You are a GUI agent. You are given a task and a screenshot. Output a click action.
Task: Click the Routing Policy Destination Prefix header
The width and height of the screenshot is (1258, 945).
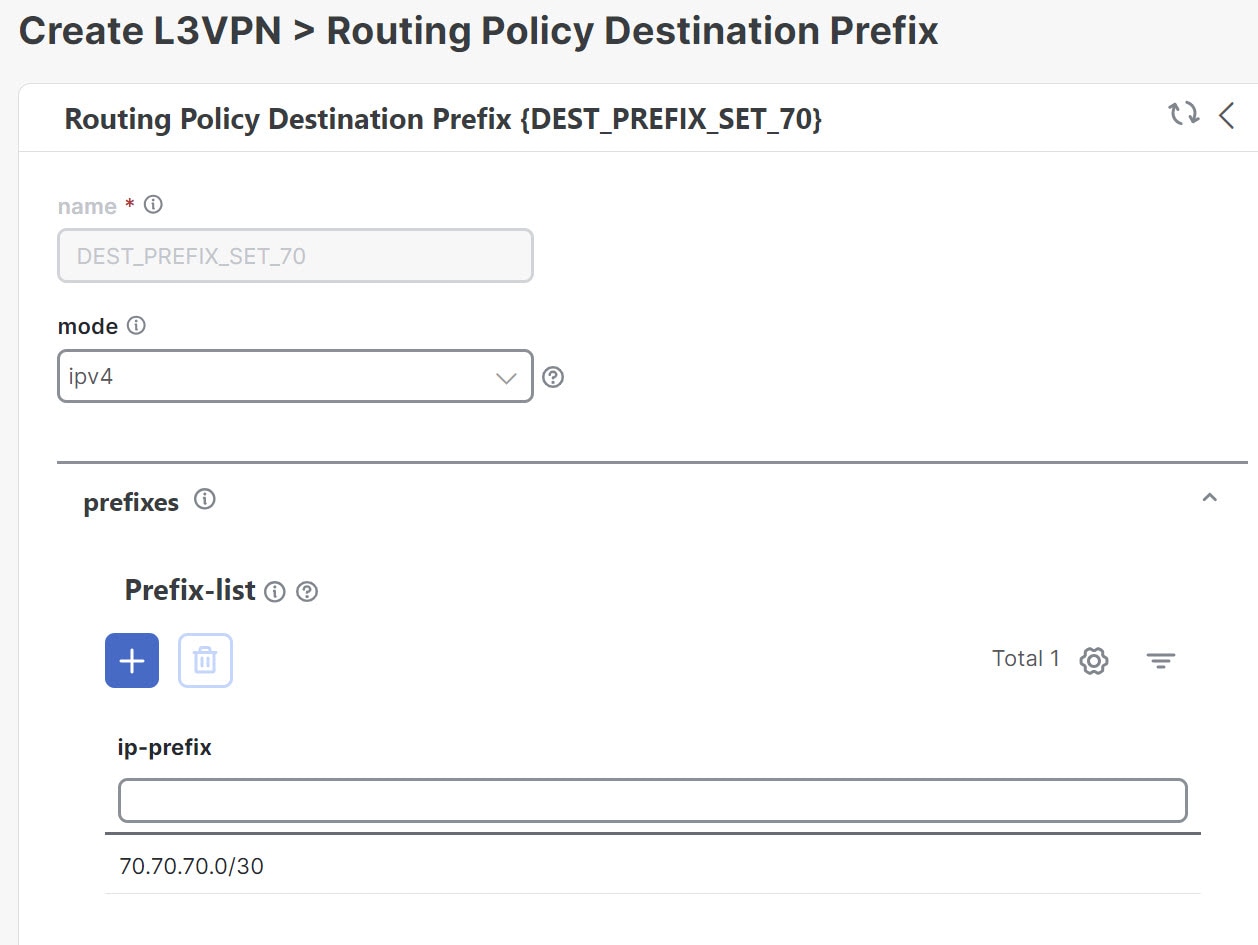443,118
